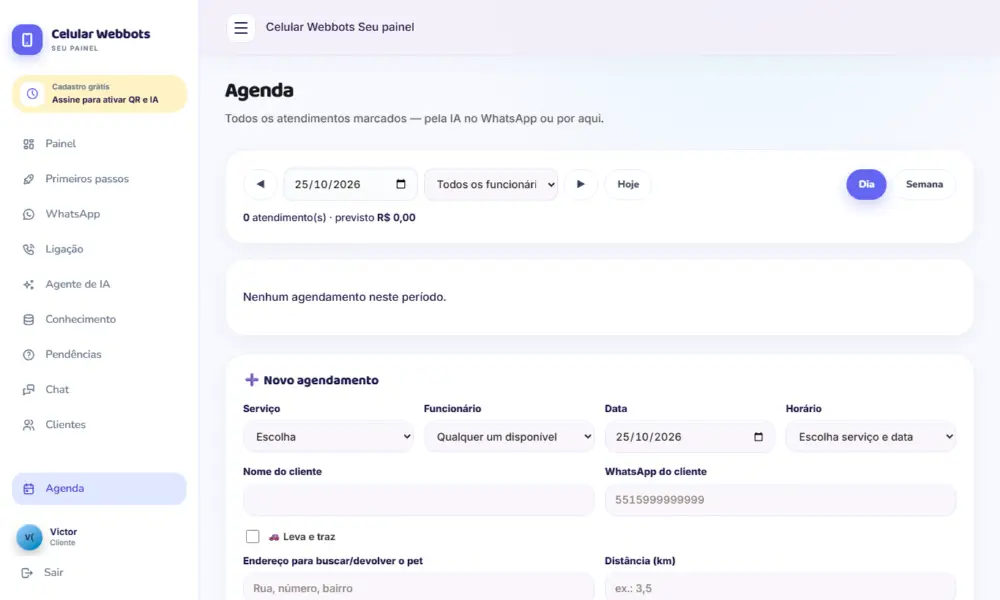
Task: Click the text Nenhum agendamento neste período
Action: pyautogui.click(x=344, y=297)
